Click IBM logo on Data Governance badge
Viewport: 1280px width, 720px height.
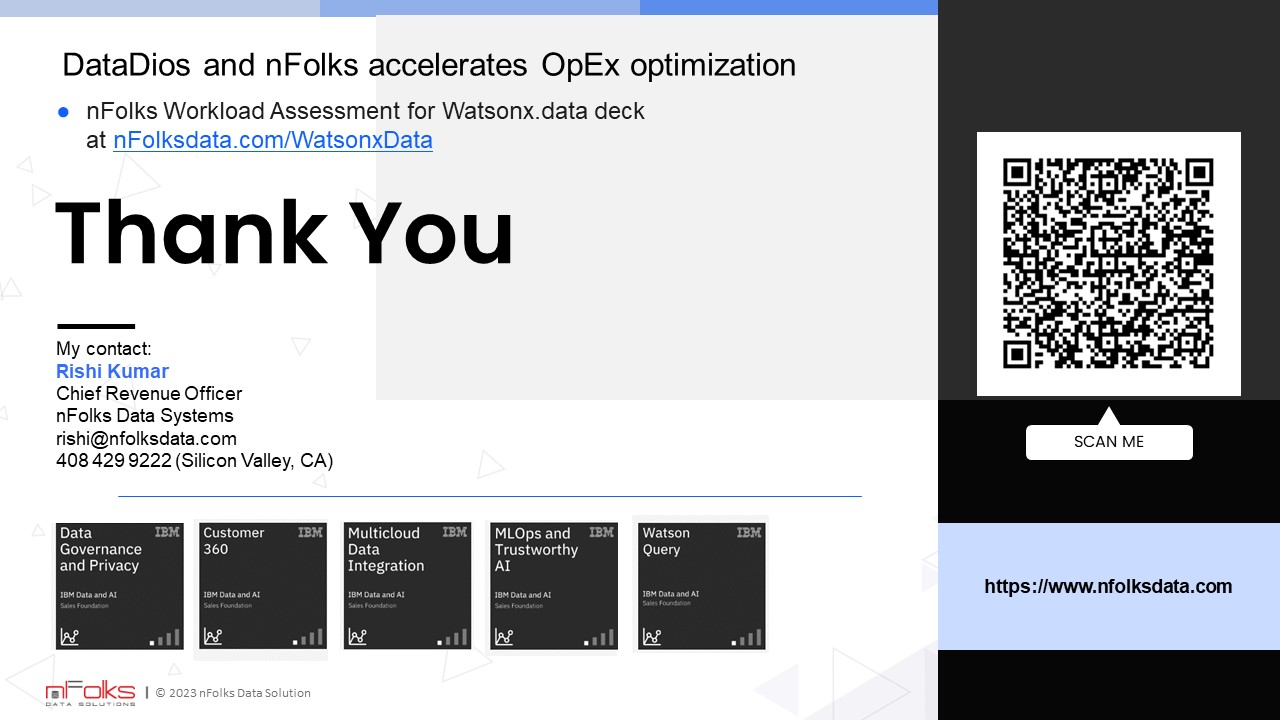click(167, 533)
